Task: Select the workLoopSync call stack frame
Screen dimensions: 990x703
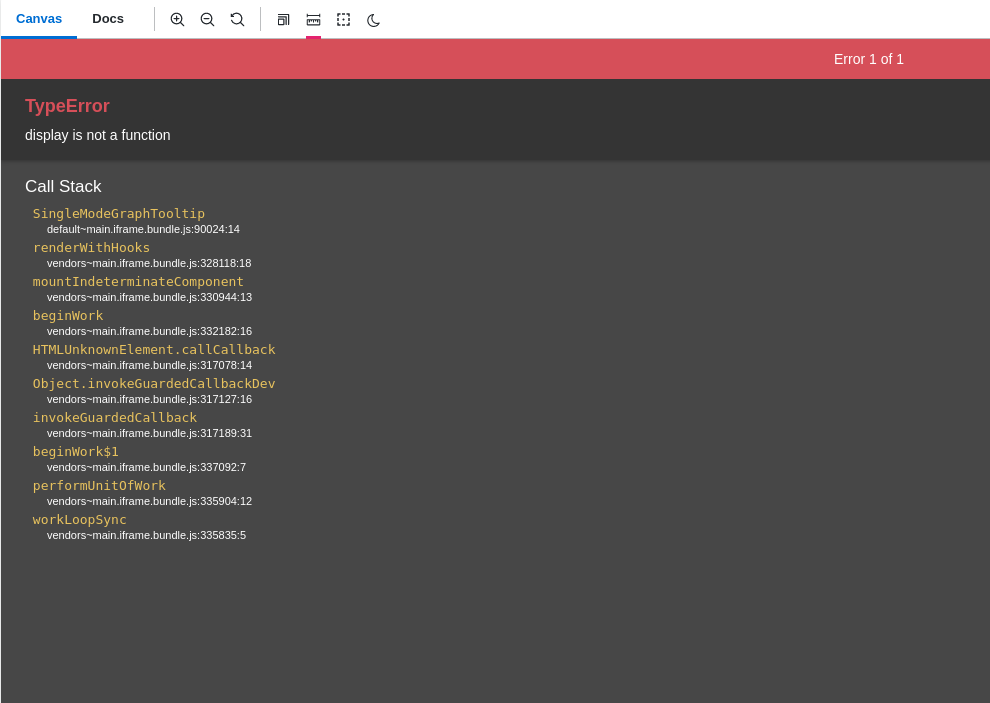Action: [x=79, y=519]
